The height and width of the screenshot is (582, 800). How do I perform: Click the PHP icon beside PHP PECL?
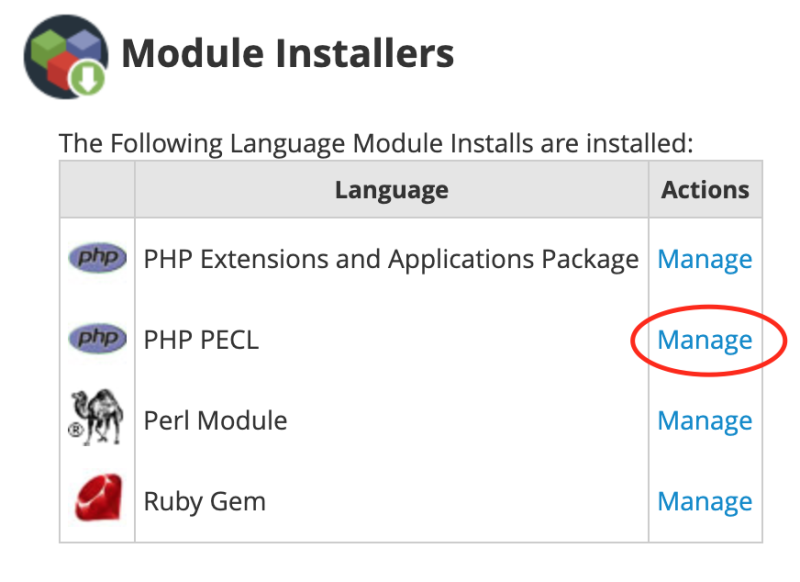[x=97, y=339]
